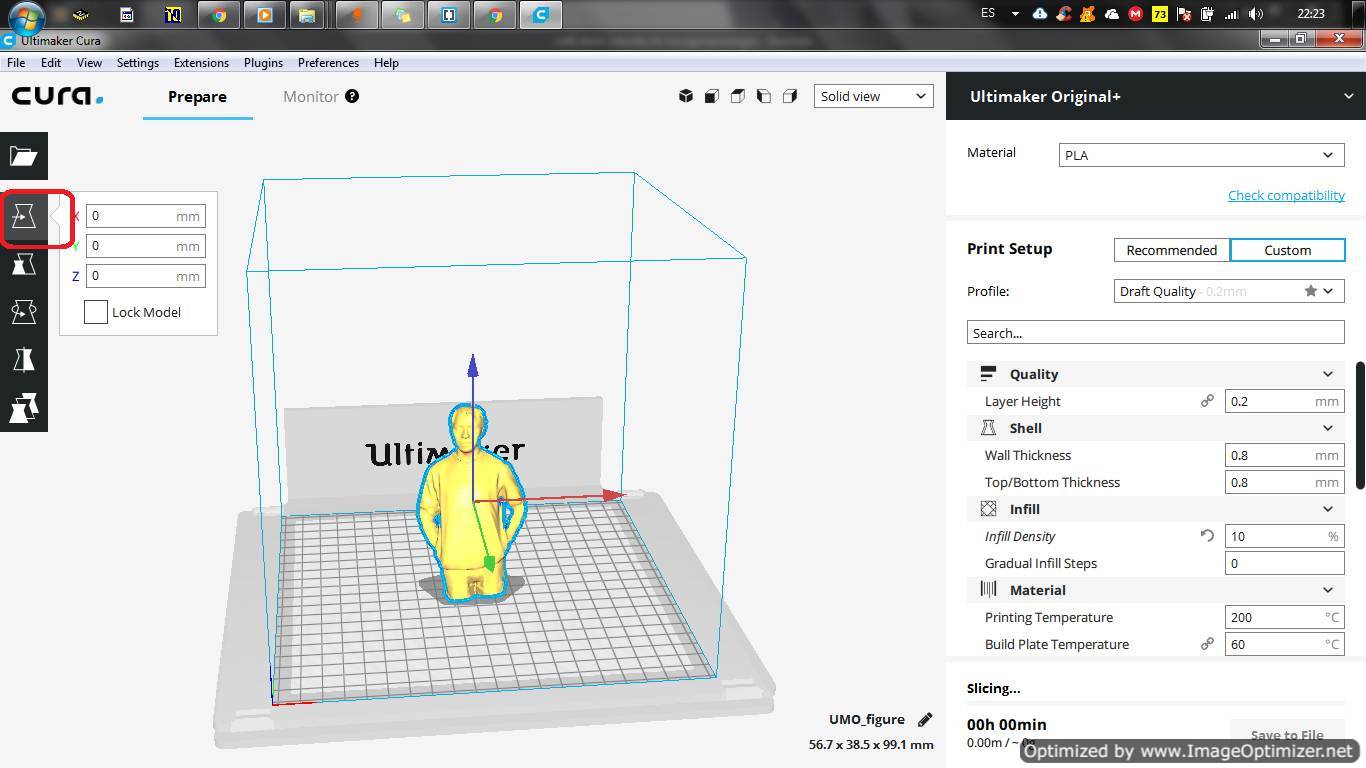Open the Help menu
Screen dimensions: 1366x768
386,62
